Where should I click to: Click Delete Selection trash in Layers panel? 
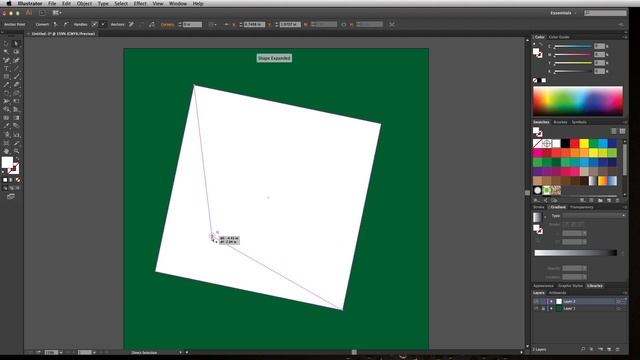(618, 349)
